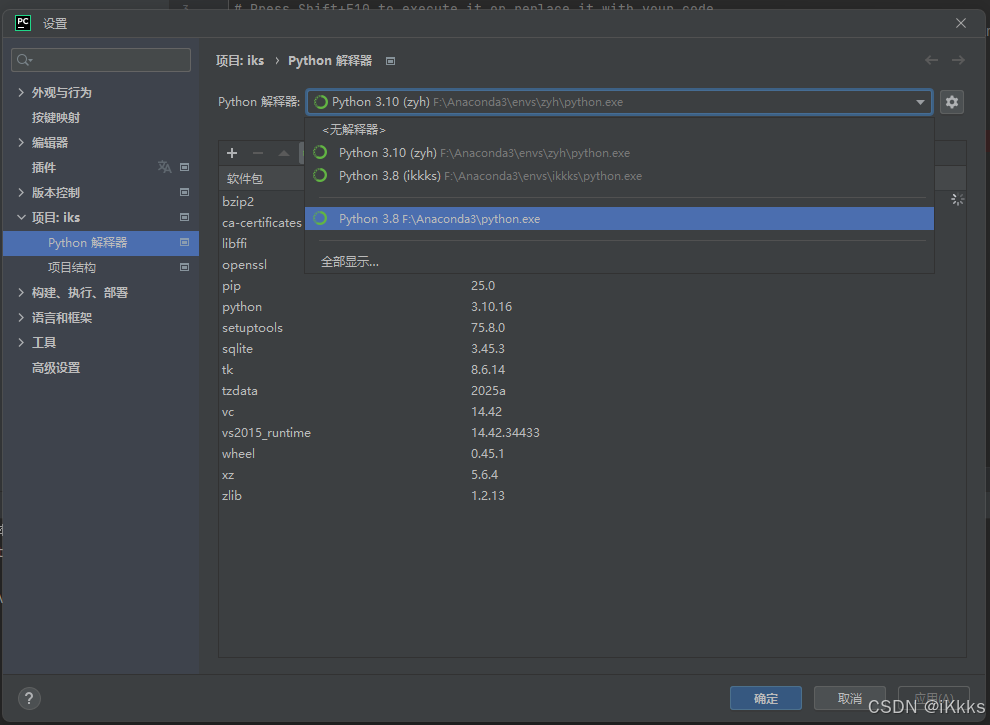Click the breadcrumb project-scope icon after Python 解释器
Image resolution: width=990 pixels, height=725 pixels.
tap(390, 61)
